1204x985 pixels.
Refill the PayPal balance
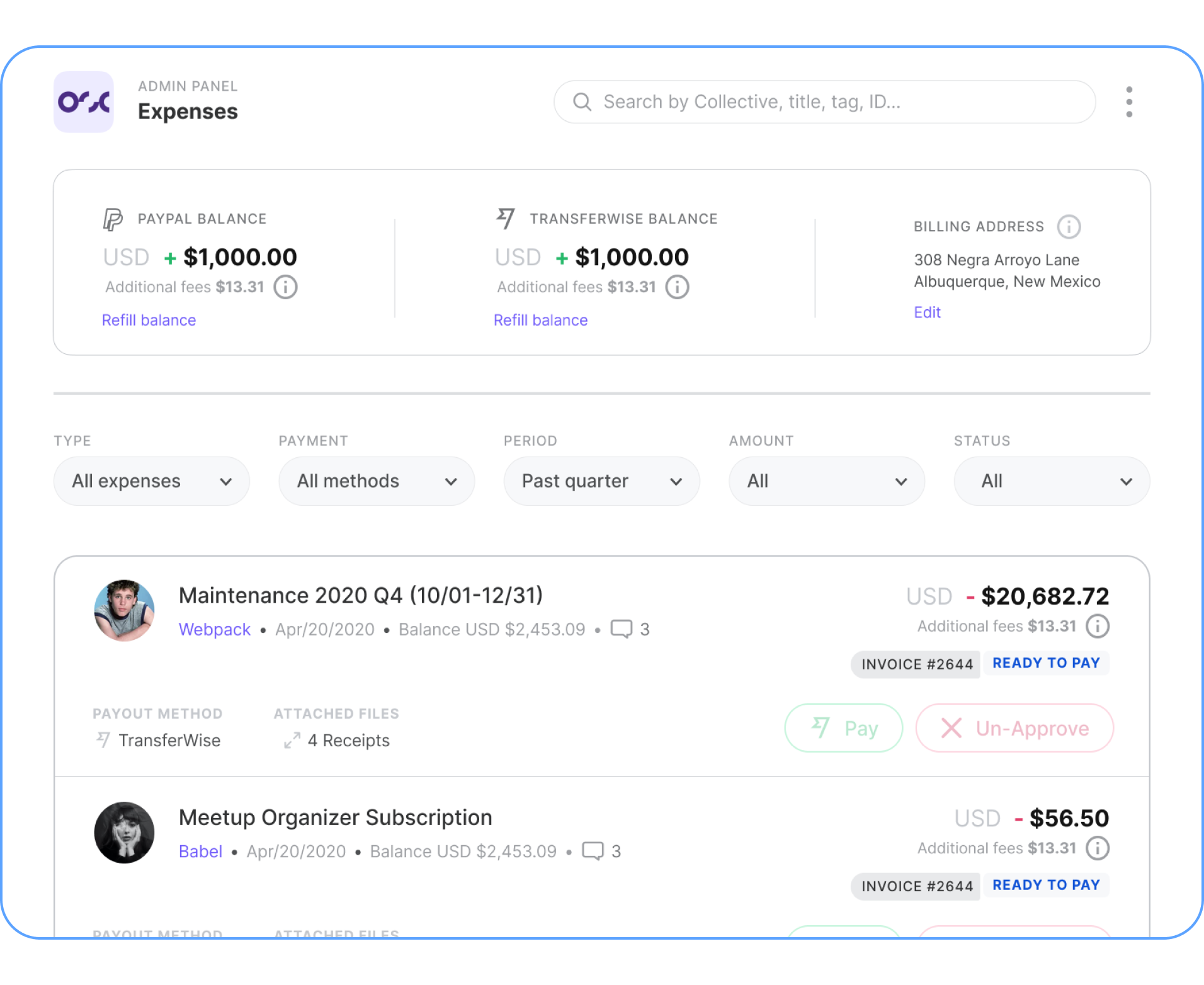(x=149, y=320)
